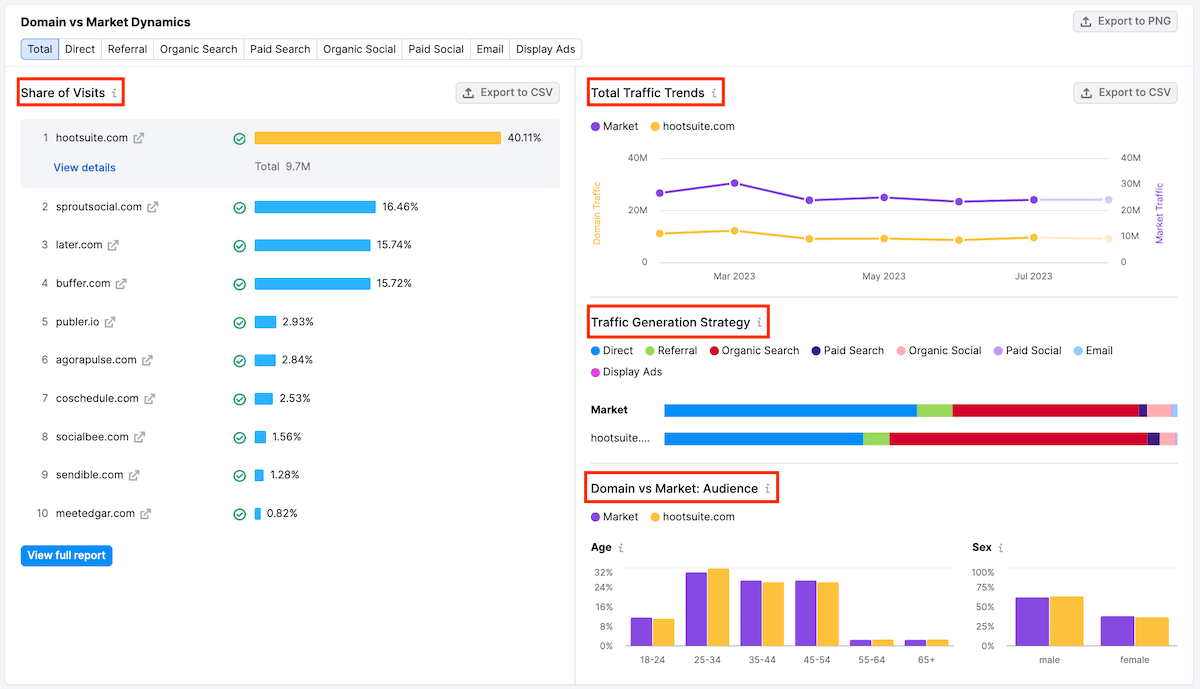
Task: Click the yellow hootsuite.com share bar
Action: coord(377,138)
